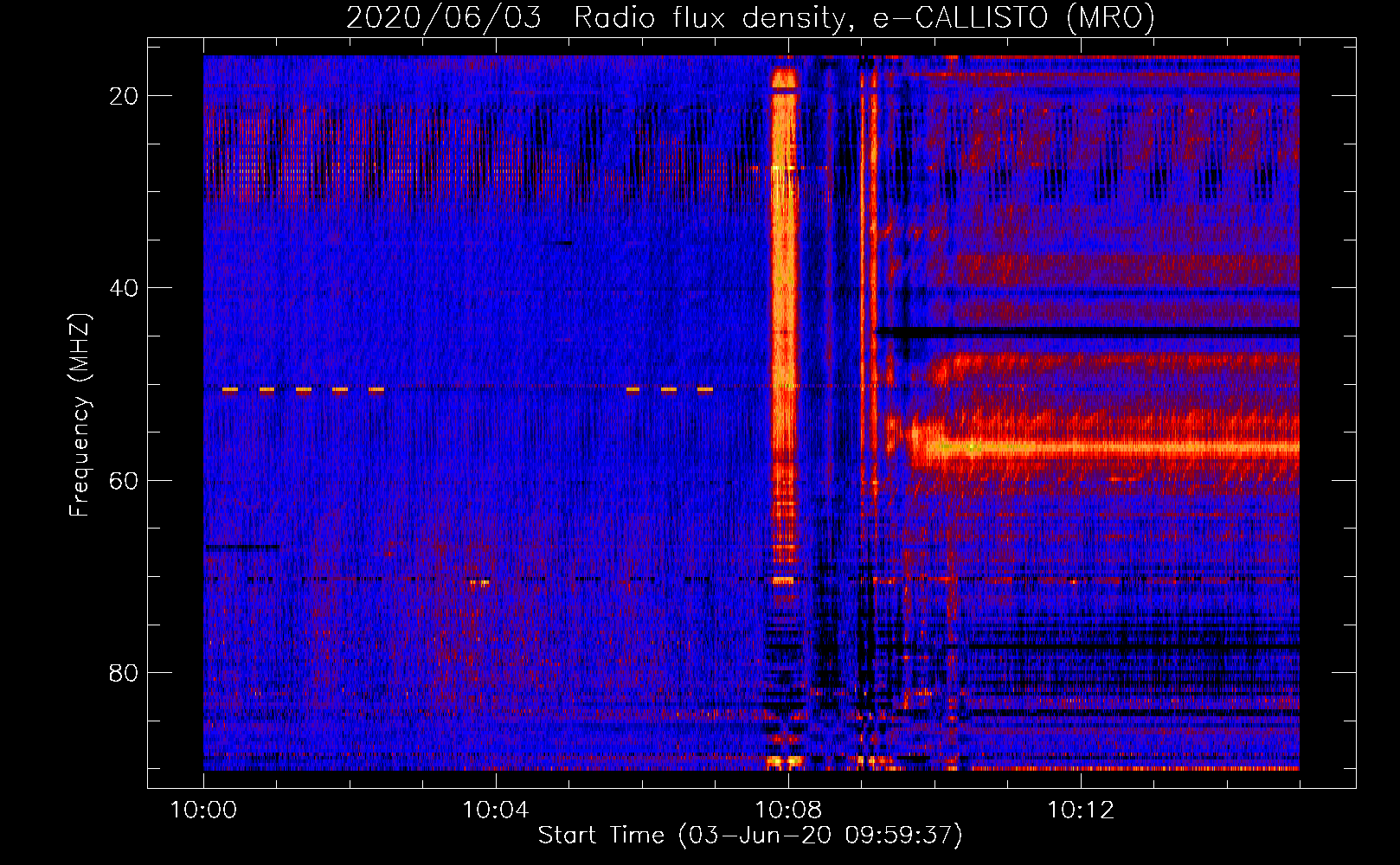
Task: Click the "40" frequency tick label
Action: click(x=124, y=288)
